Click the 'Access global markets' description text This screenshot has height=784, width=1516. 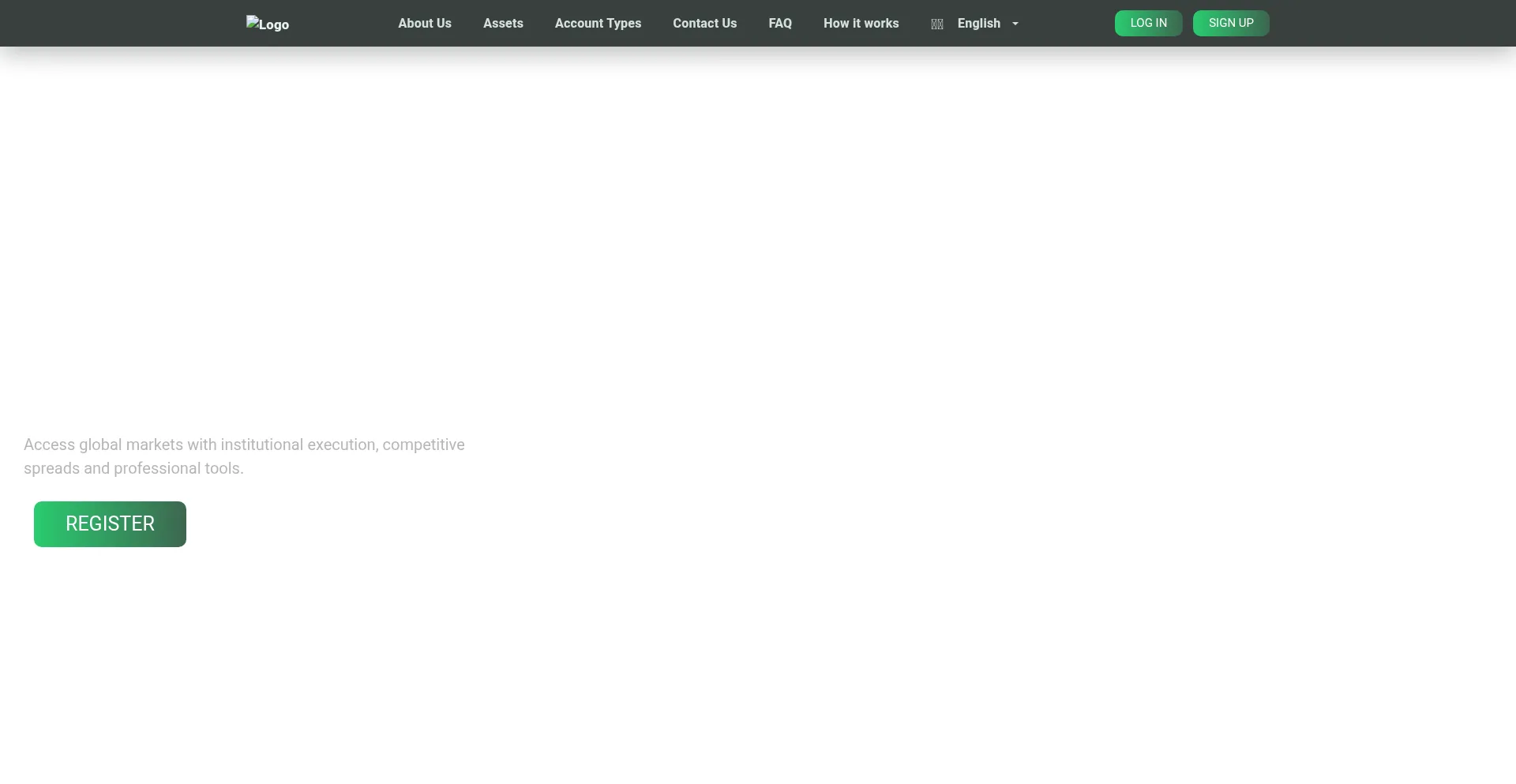click(244, 456)
